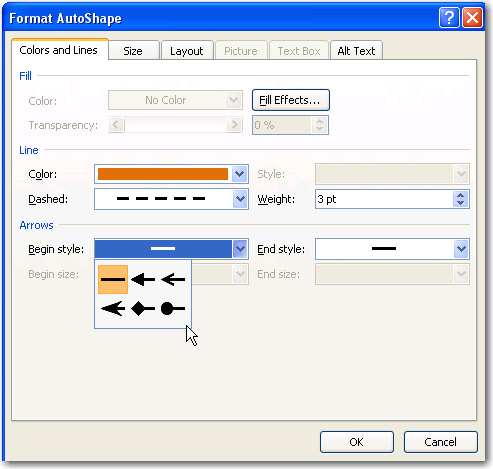This screenshot has height=469, width=493.
Task: Open the Line Color dropdown
Action: 239,174
